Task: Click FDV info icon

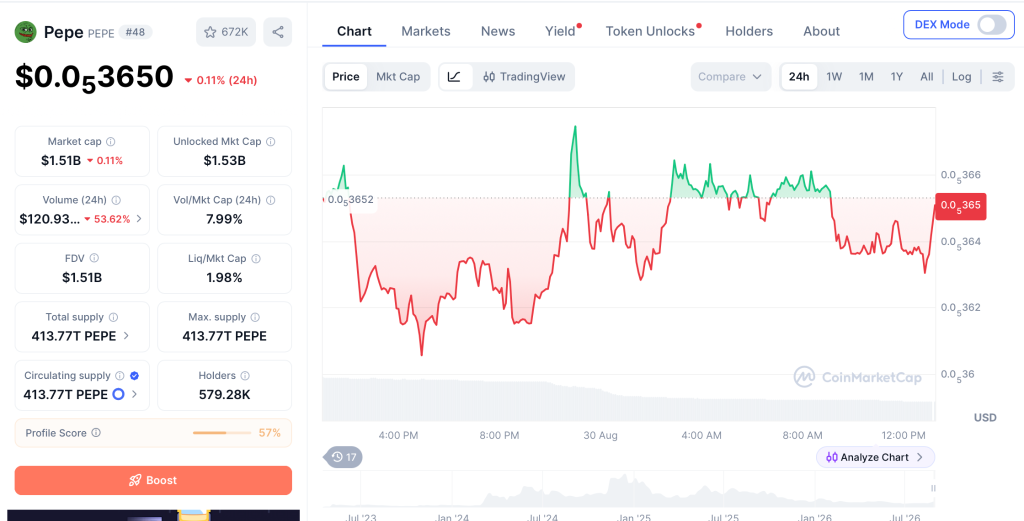Action: click(x=94, y=259)
